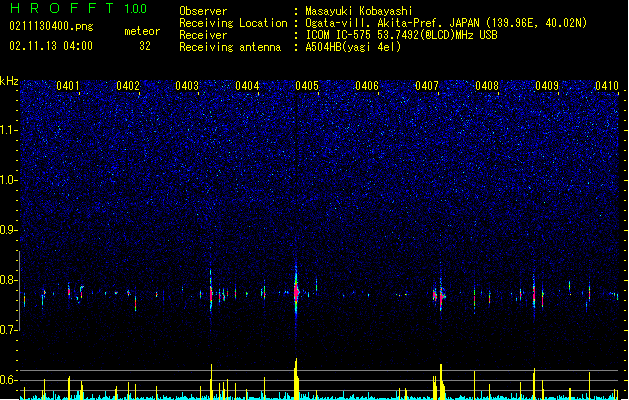Click the meteor echo burst just after 0403

pyautogui.click(x=211, y=292)
